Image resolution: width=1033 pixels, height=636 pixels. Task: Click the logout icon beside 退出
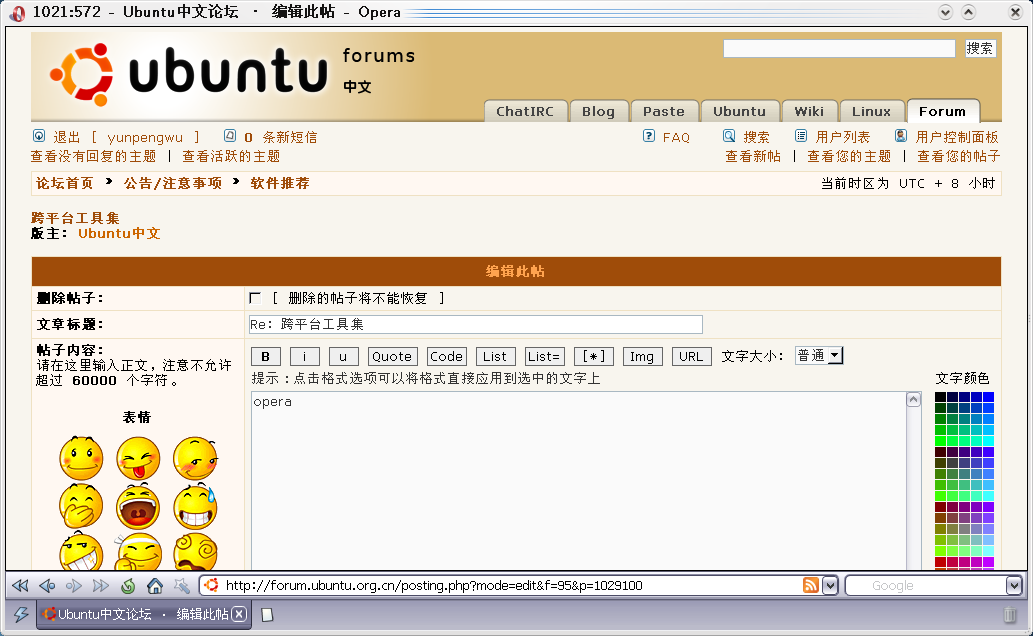coord(39,136)
